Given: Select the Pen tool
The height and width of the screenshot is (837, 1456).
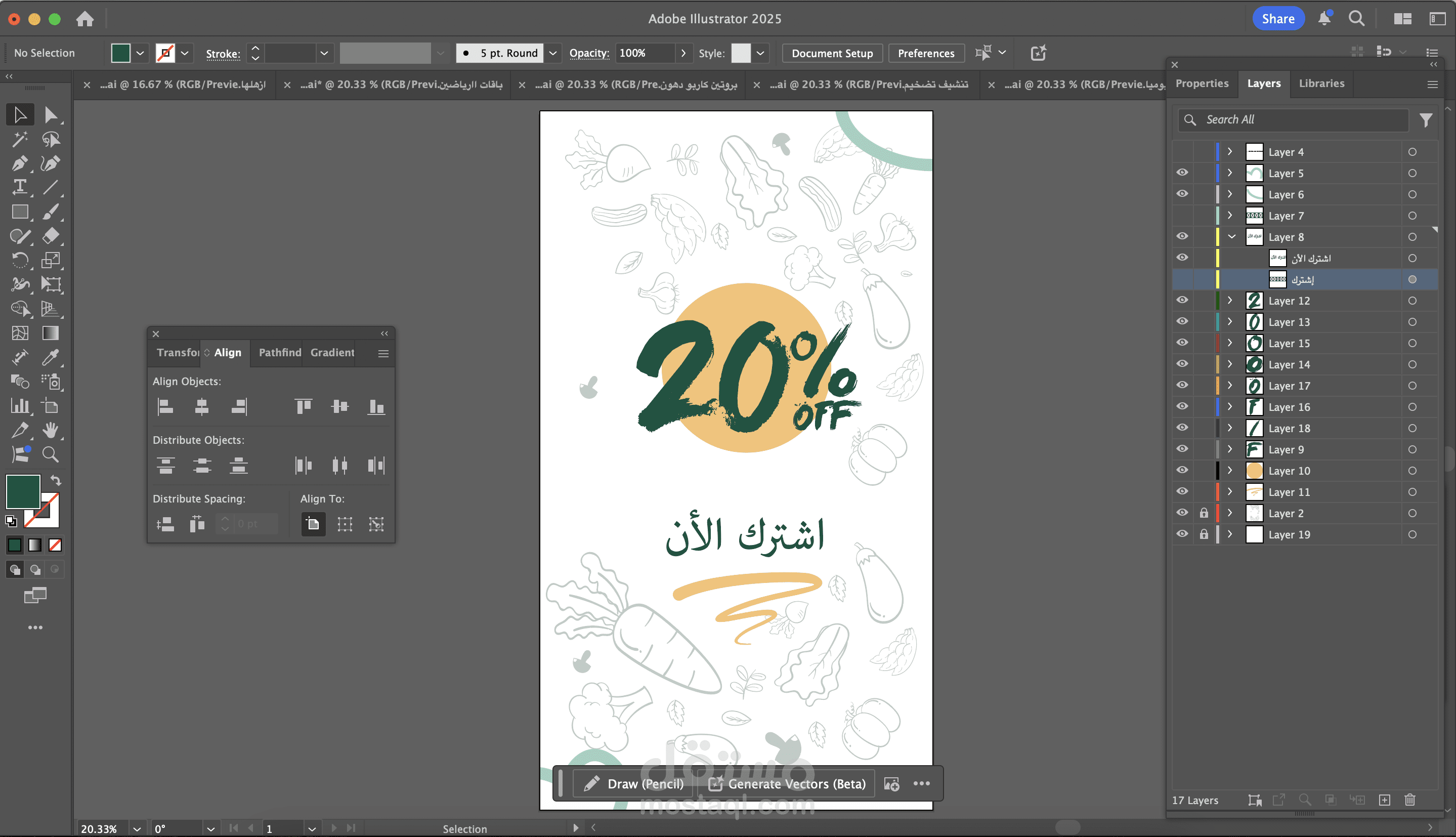Looking at the screenshot, I should pos(20,163).
